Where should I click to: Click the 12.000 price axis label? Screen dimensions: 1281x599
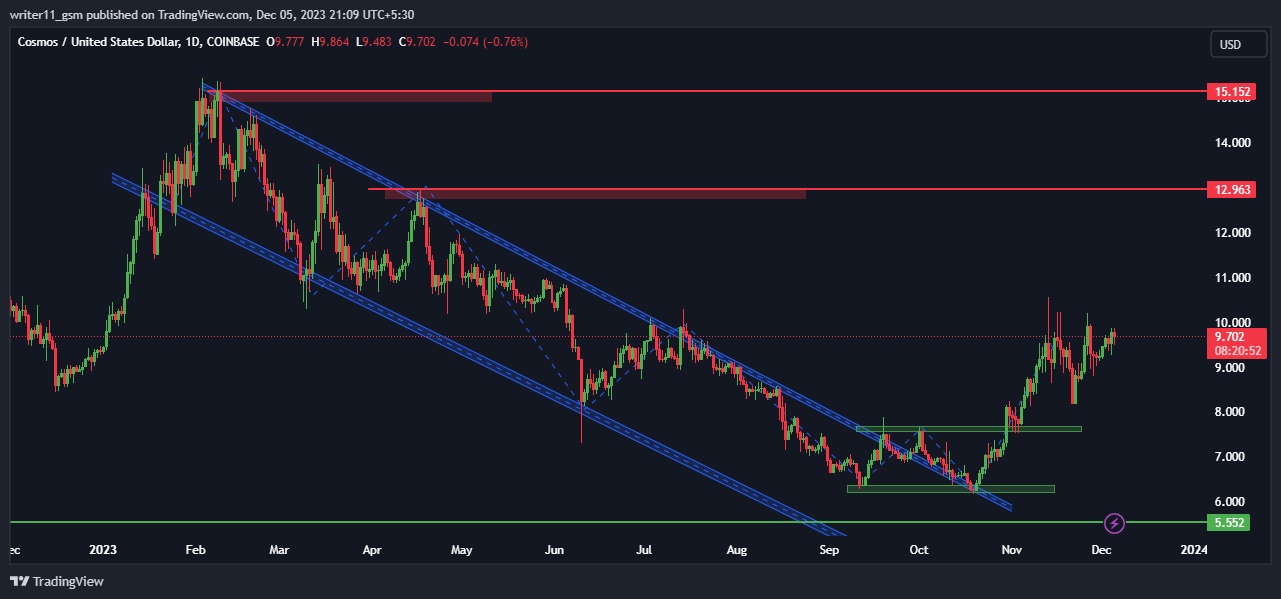coord(1234,233)
